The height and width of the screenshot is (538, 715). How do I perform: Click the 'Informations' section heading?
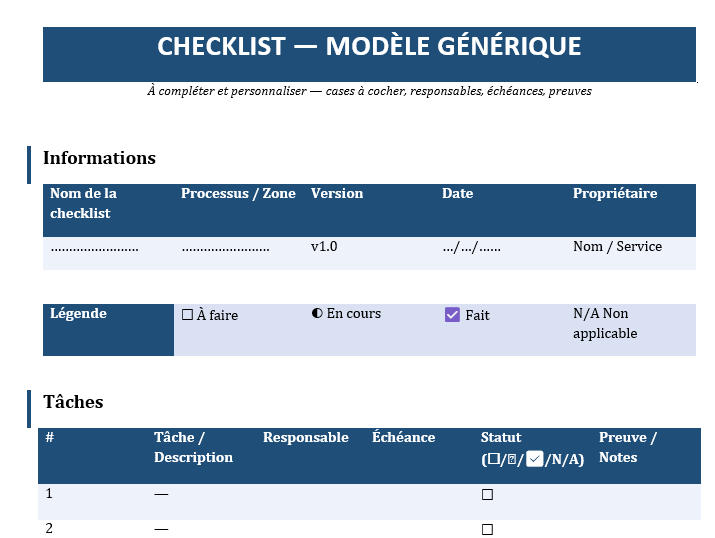(99, 158)
